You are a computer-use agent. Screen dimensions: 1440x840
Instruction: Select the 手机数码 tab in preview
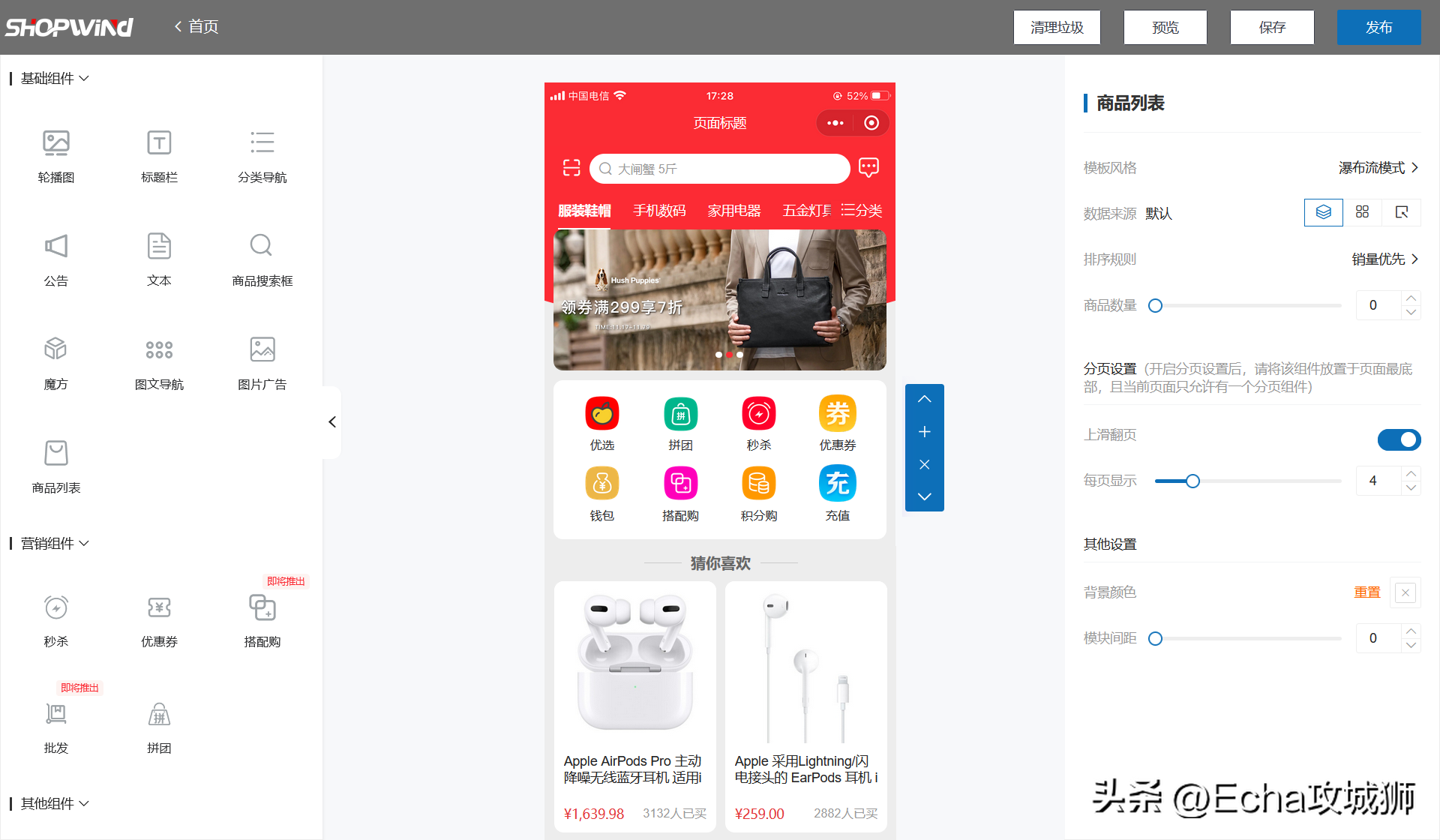[x=659, y=211]
